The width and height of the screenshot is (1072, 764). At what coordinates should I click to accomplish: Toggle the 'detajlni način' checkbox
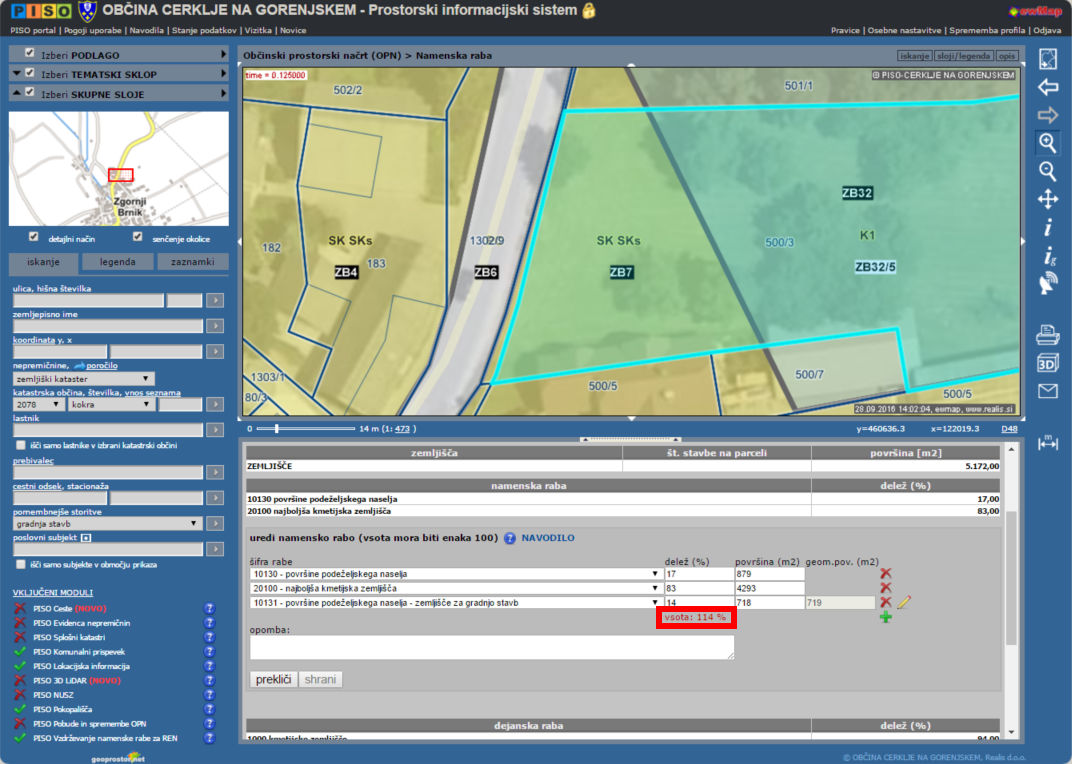34,237
